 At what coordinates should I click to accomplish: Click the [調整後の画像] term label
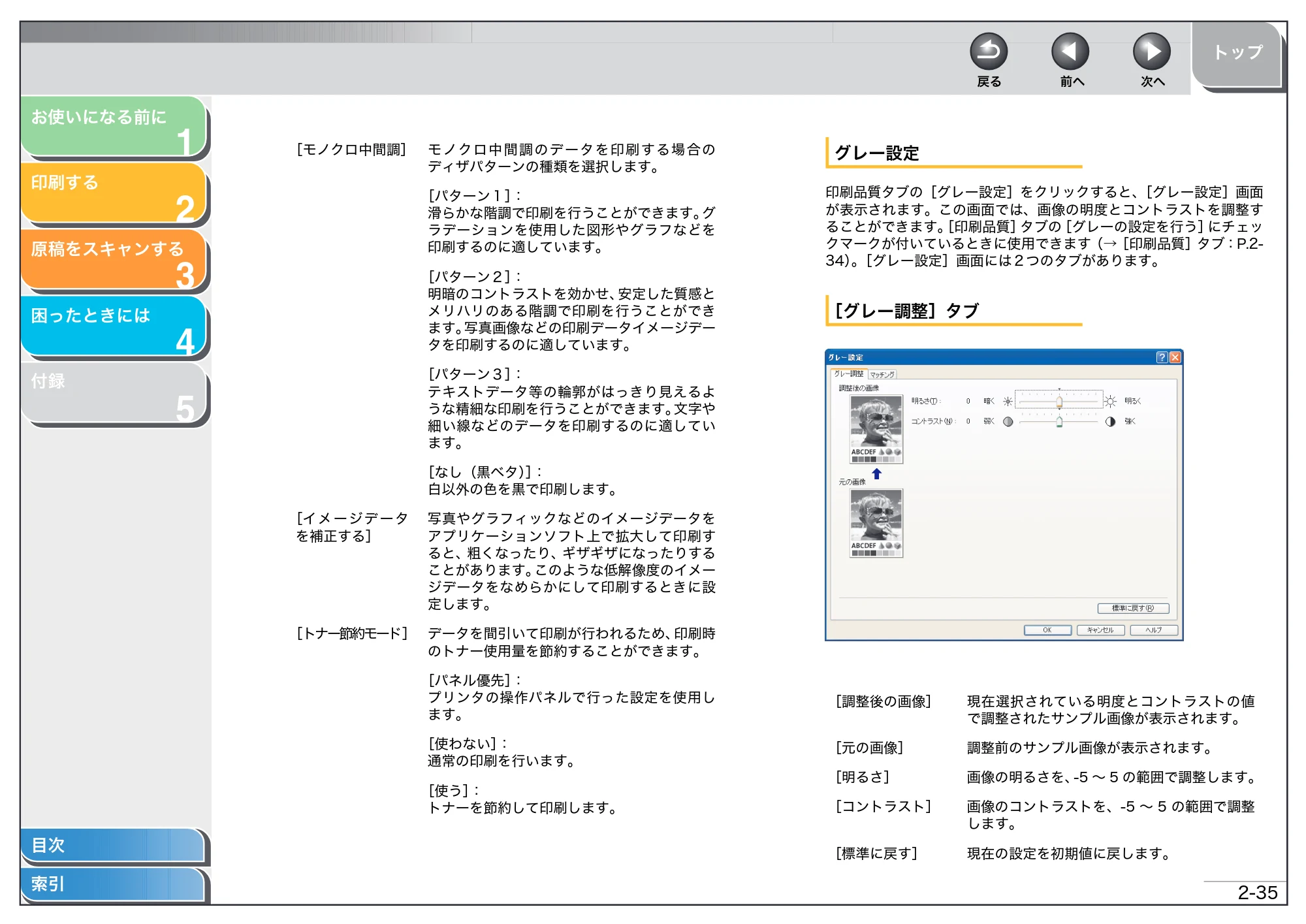point(884,701)
